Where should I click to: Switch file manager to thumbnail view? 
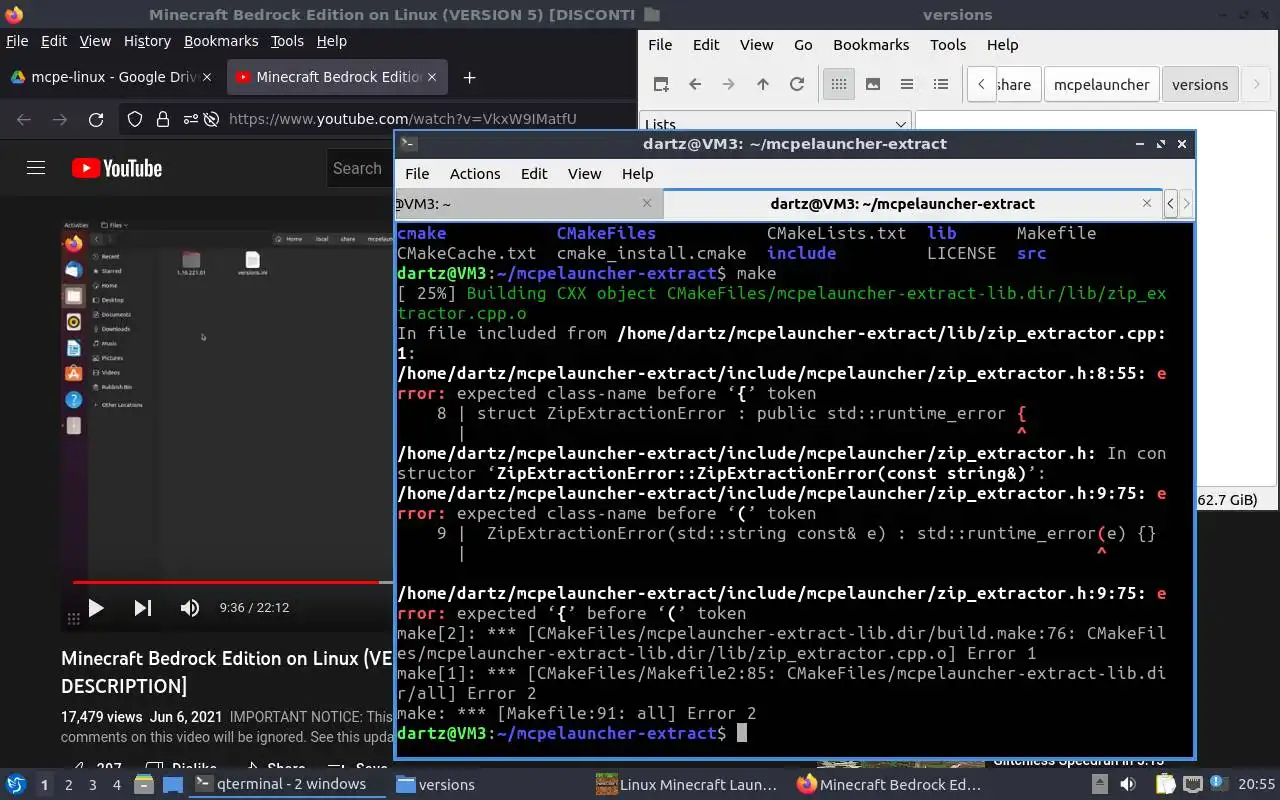873,84
